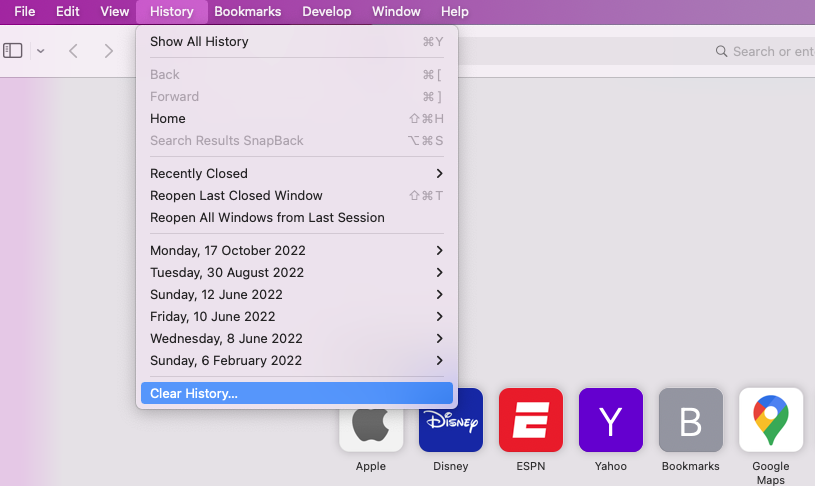
Task: Expand Friday, 10 June 2022 history
Action: pos(297,317)
